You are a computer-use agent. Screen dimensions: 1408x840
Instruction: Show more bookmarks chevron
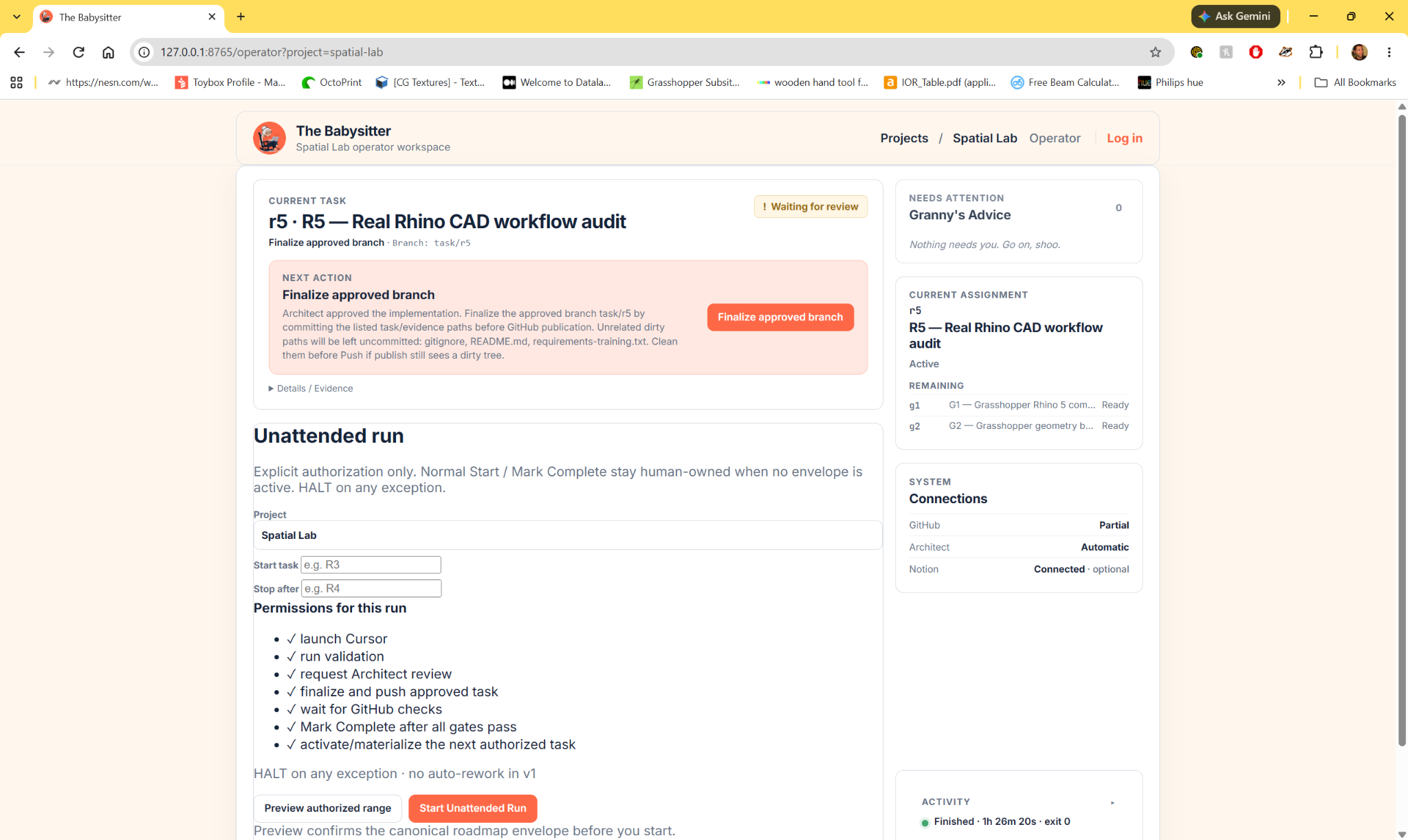coord(1281,82)
